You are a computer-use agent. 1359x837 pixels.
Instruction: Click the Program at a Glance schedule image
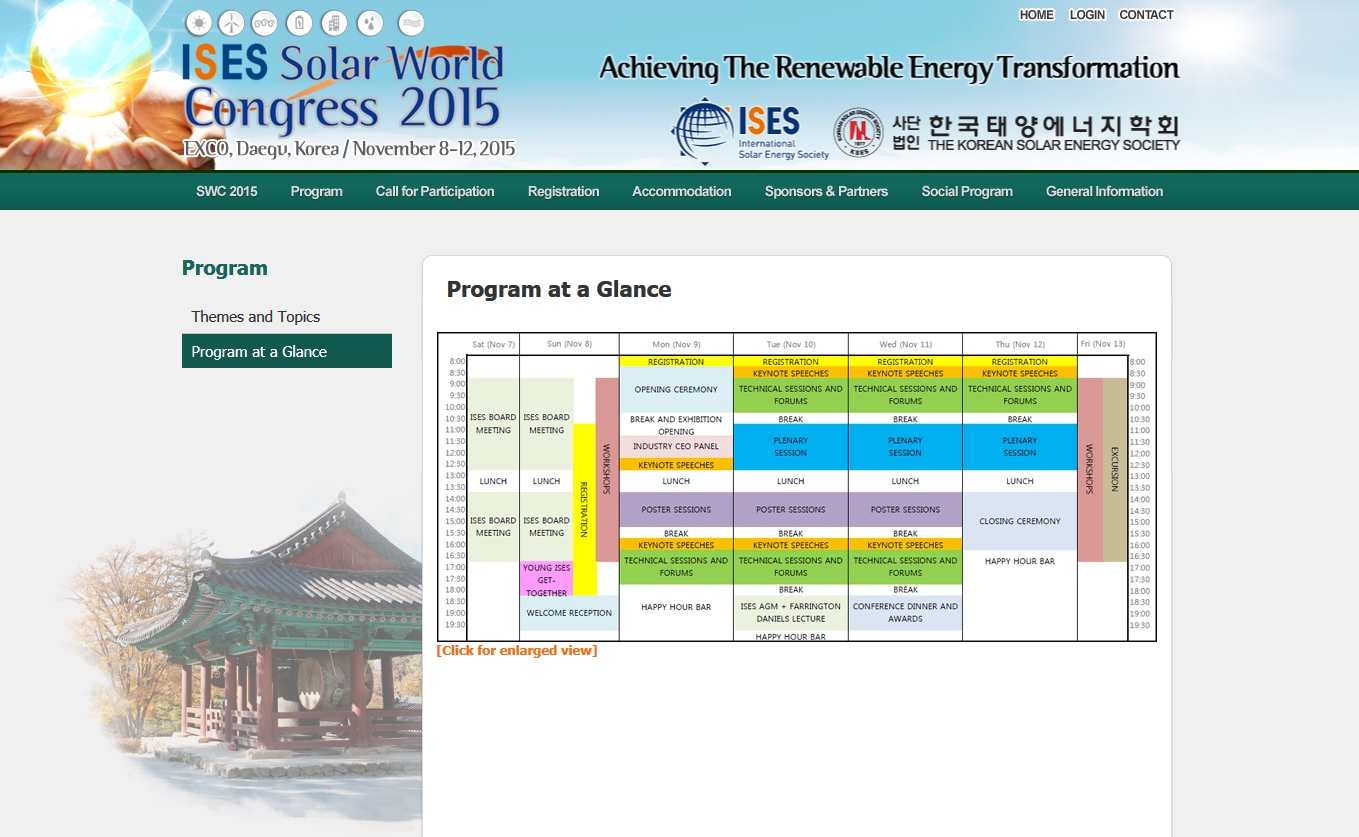[x=797, y=487]
